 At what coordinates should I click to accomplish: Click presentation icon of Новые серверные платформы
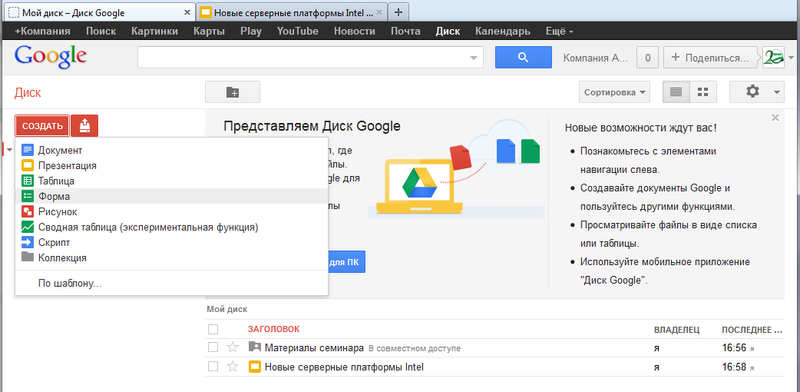click(254, 366)
